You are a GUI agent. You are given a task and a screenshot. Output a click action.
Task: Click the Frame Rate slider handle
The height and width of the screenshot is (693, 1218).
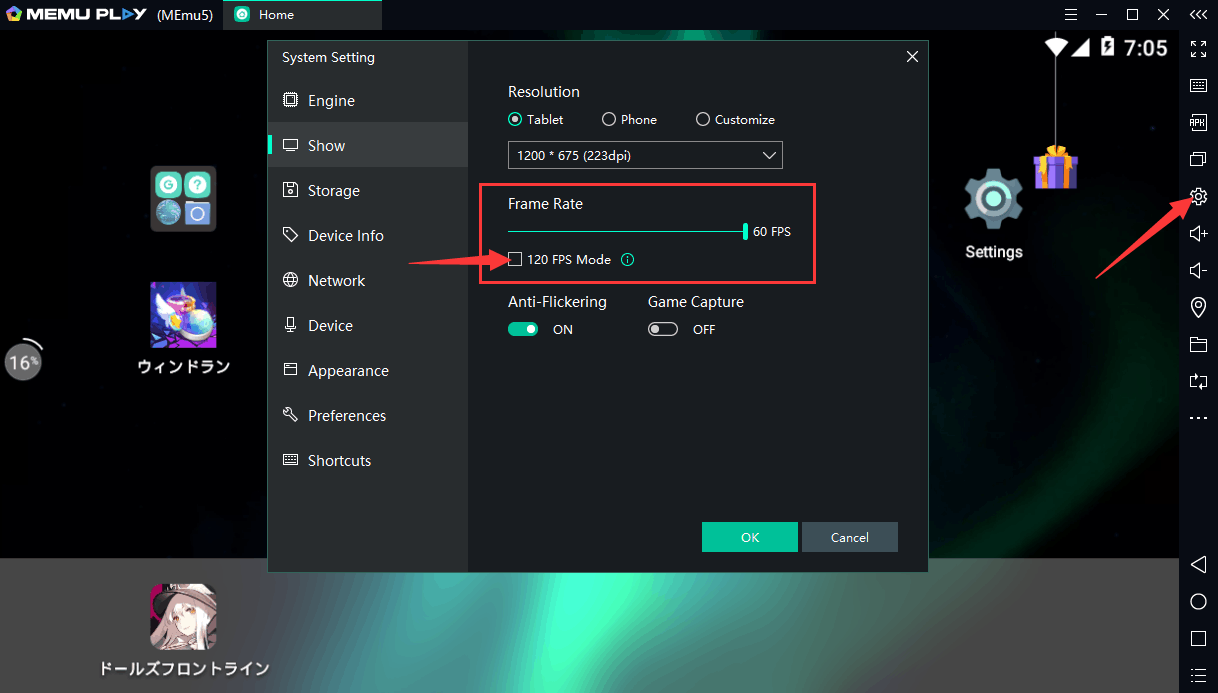[745, 231]
